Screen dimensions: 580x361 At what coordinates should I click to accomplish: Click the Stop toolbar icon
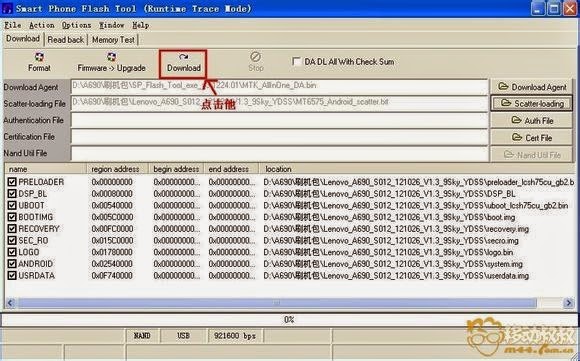pos(256,62)
